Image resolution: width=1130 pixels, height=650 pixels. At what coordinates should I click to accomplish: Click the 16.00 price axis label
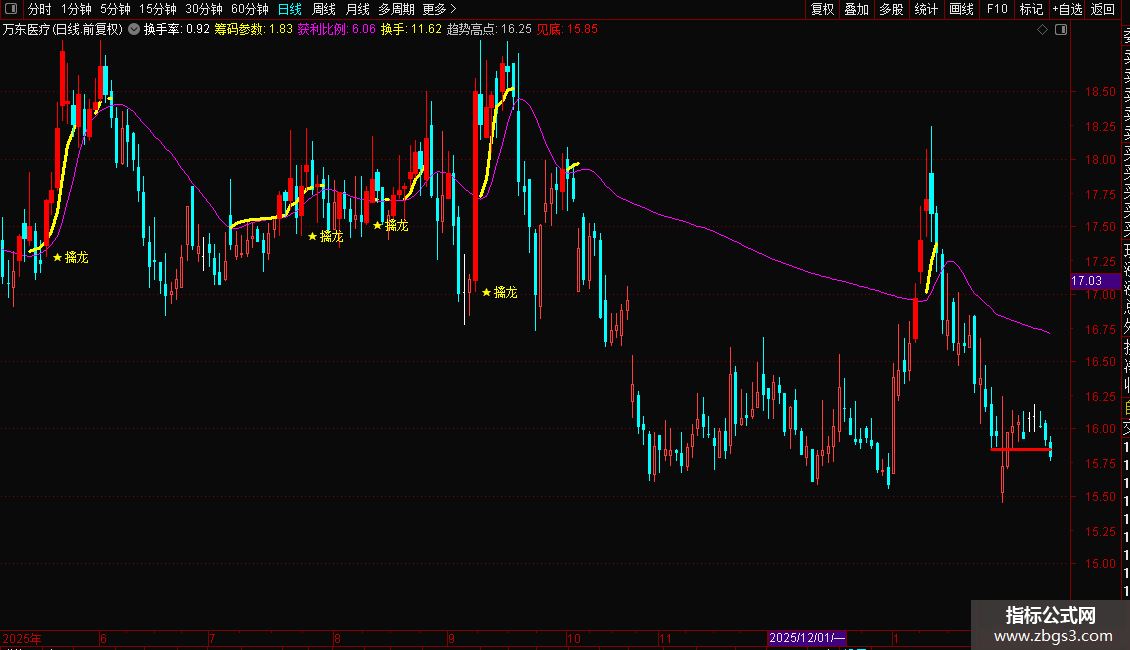1100,428
